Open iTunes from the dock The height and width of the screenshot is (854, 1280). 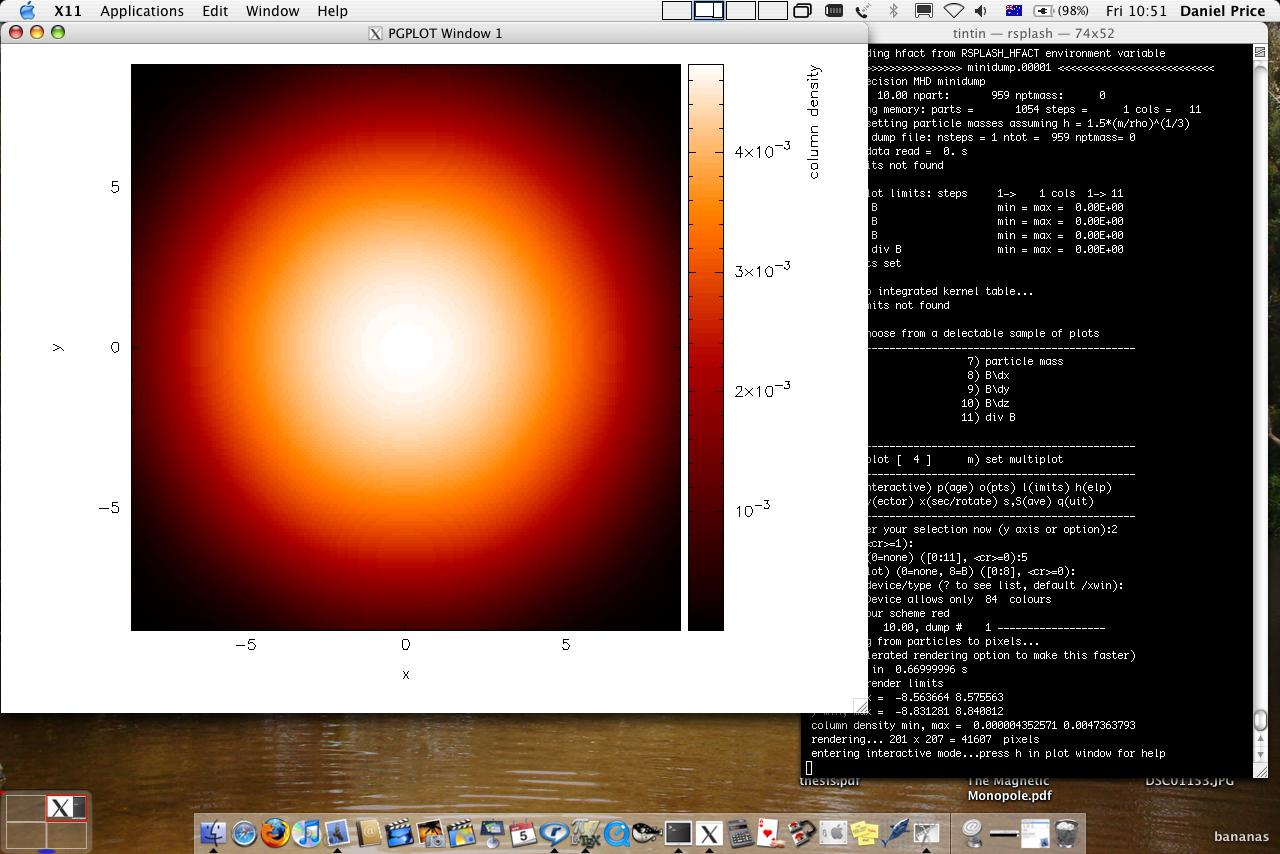click(307, 832)
